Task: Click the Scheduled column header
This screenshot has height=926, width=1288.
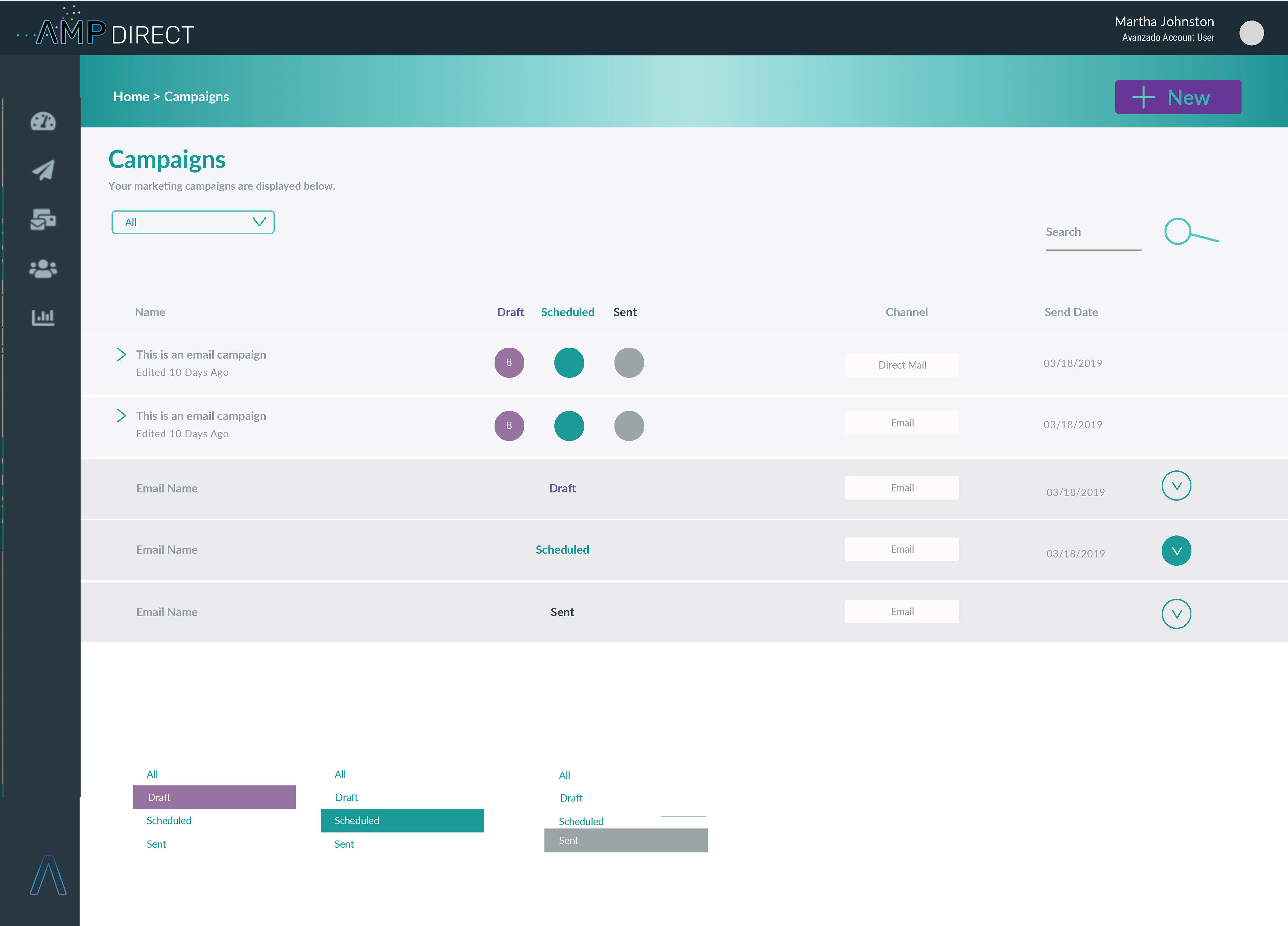Action: click(567, 312)
